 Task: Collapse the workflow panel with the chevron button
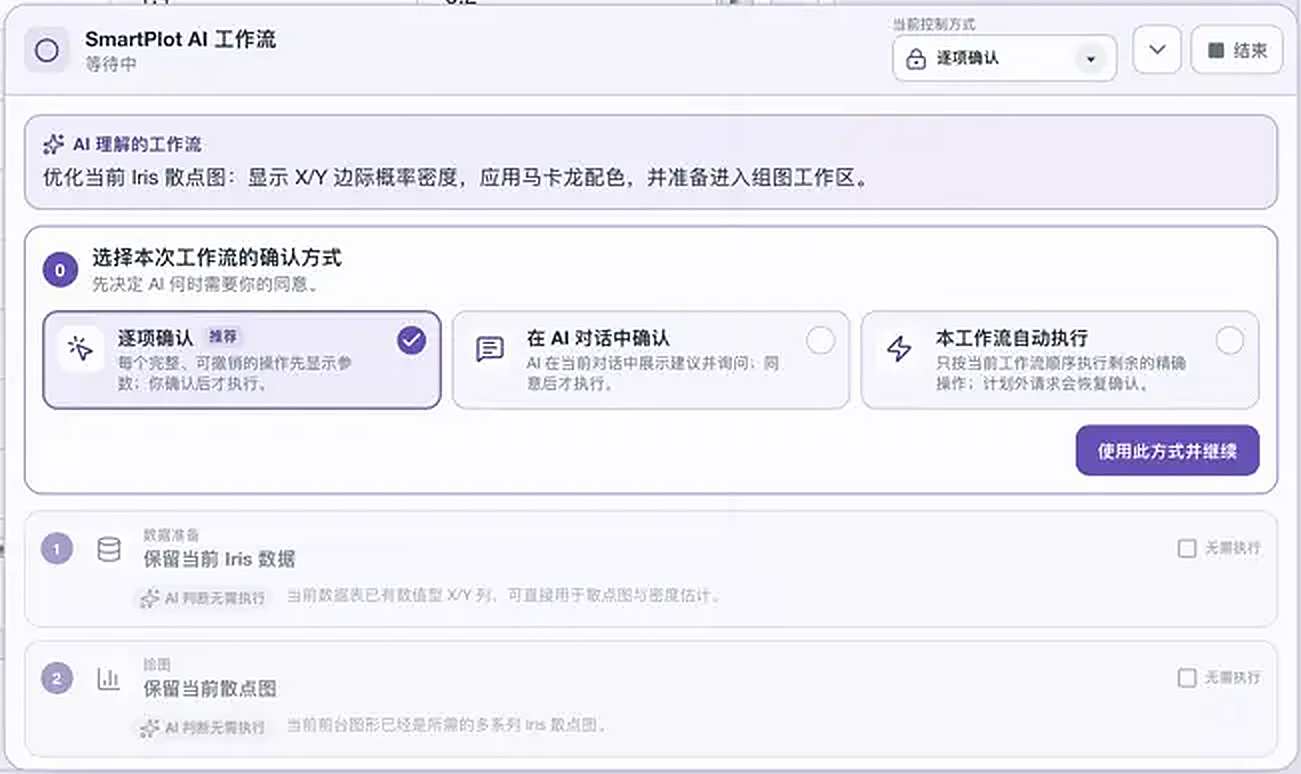pos(1157,50)
